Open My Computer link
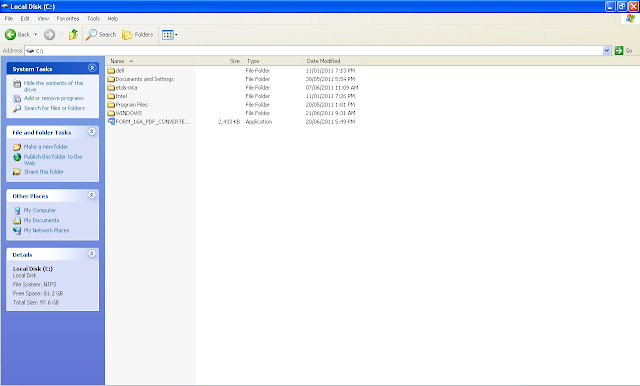Screen dimensions: 640x386 coord(40,210)
